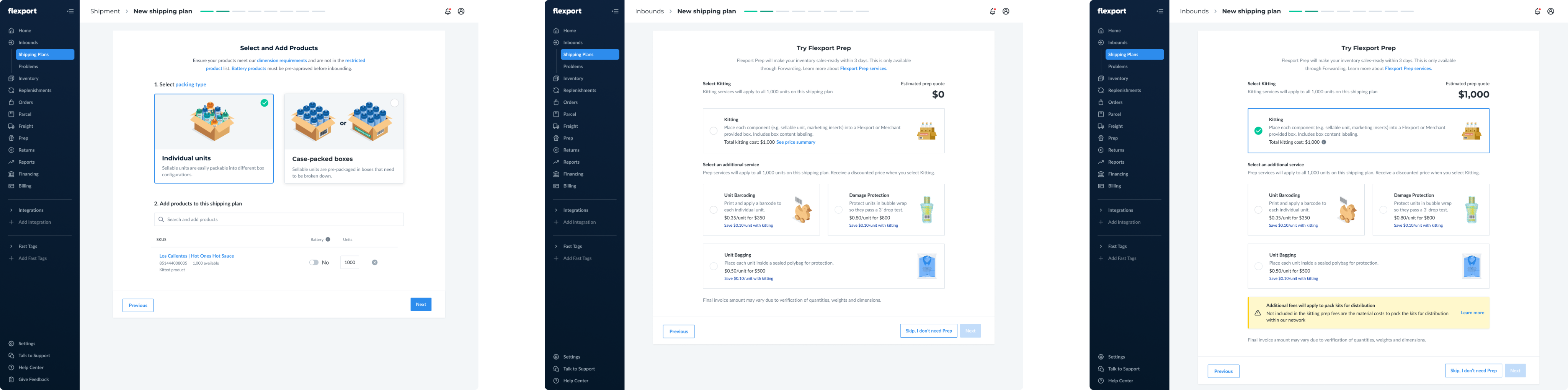The width and height of the screenshot is (1568, 390).
Task: Toggle the Battery switch for Los Calientes
Action: click(x=314, y=262)
